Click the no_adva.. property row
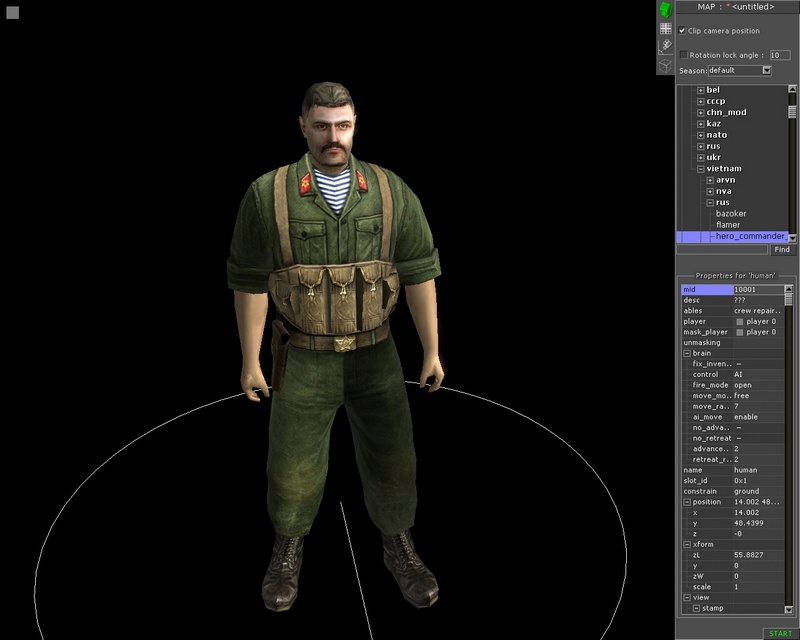The width and height of the screenshot is (800, 640). (x=733, y=428)
